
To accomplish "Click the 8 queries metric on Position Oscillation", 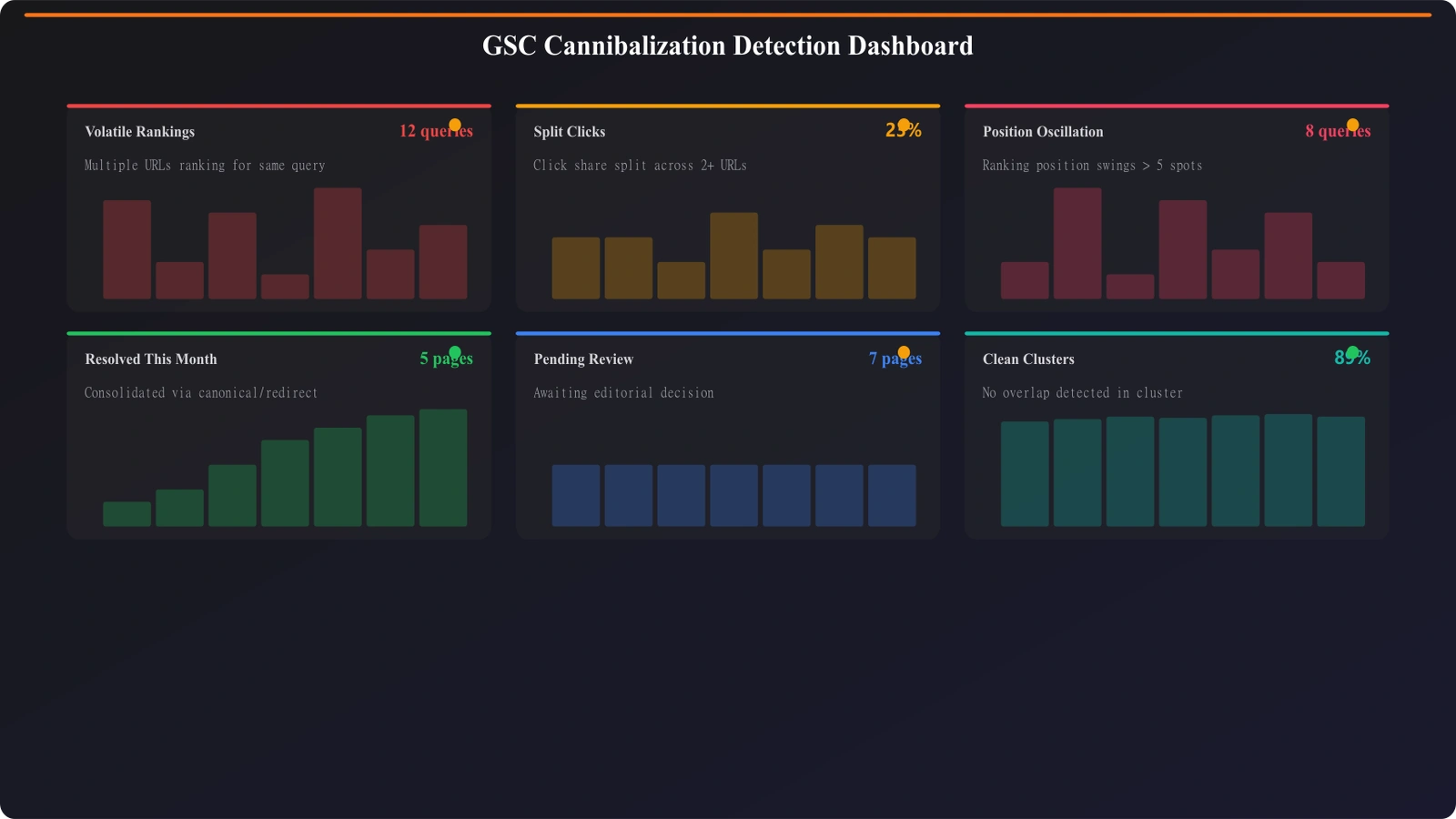I will 1340,131.
